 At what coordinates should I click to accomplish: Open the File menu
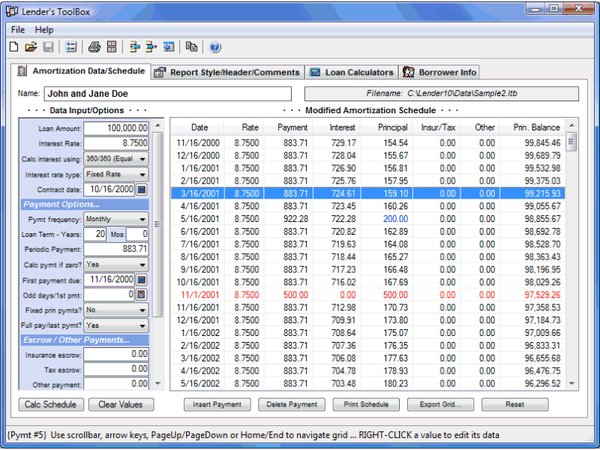click(x=17, y=30)
